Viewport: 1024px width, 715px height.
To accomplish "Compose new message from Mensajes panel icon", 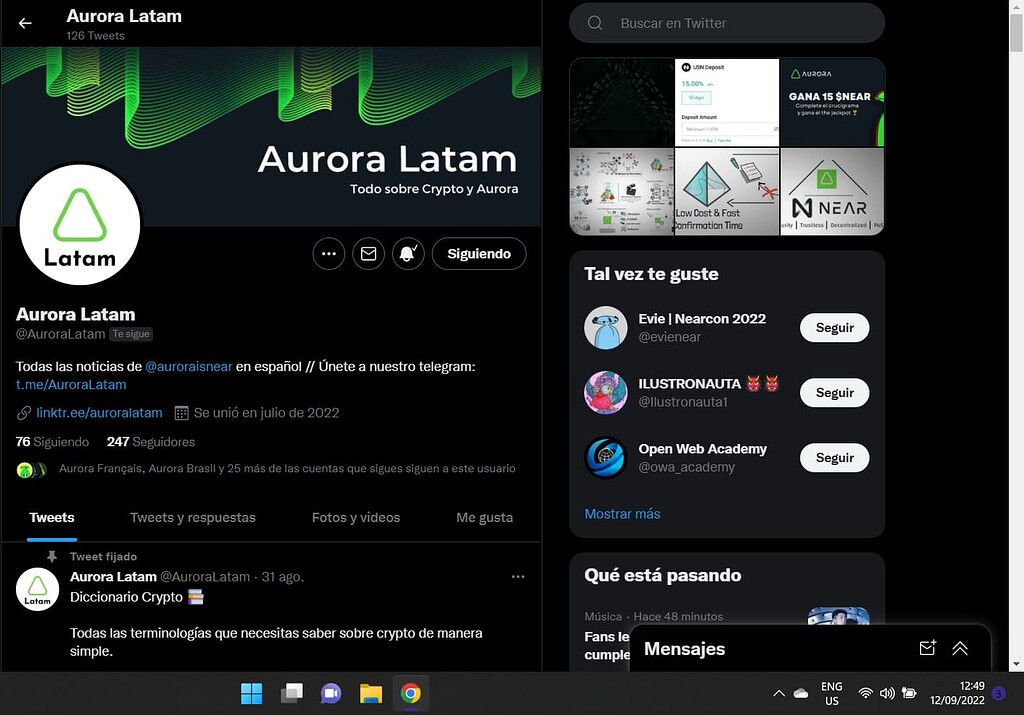I will (x=927, y=648).
